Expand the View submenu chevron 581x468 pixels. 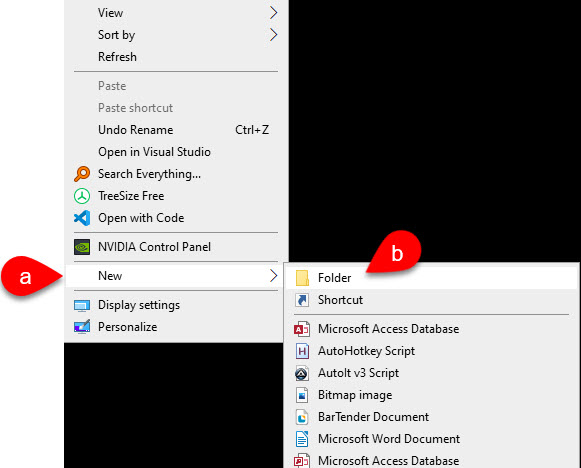click(273, 13)
